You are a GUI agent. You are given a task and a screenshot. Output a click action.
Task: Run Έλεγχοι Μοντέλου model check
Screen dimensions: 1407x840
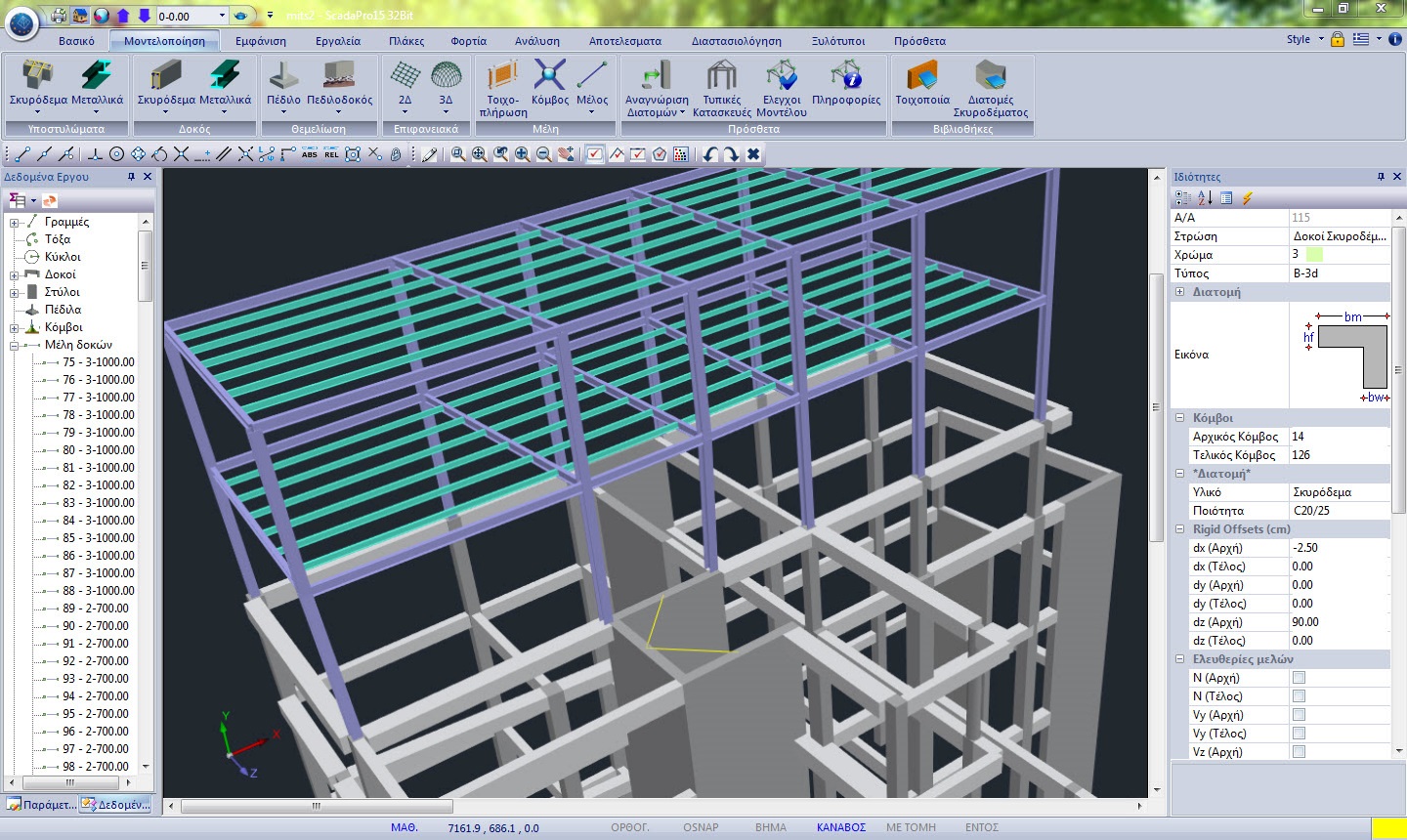782,88
